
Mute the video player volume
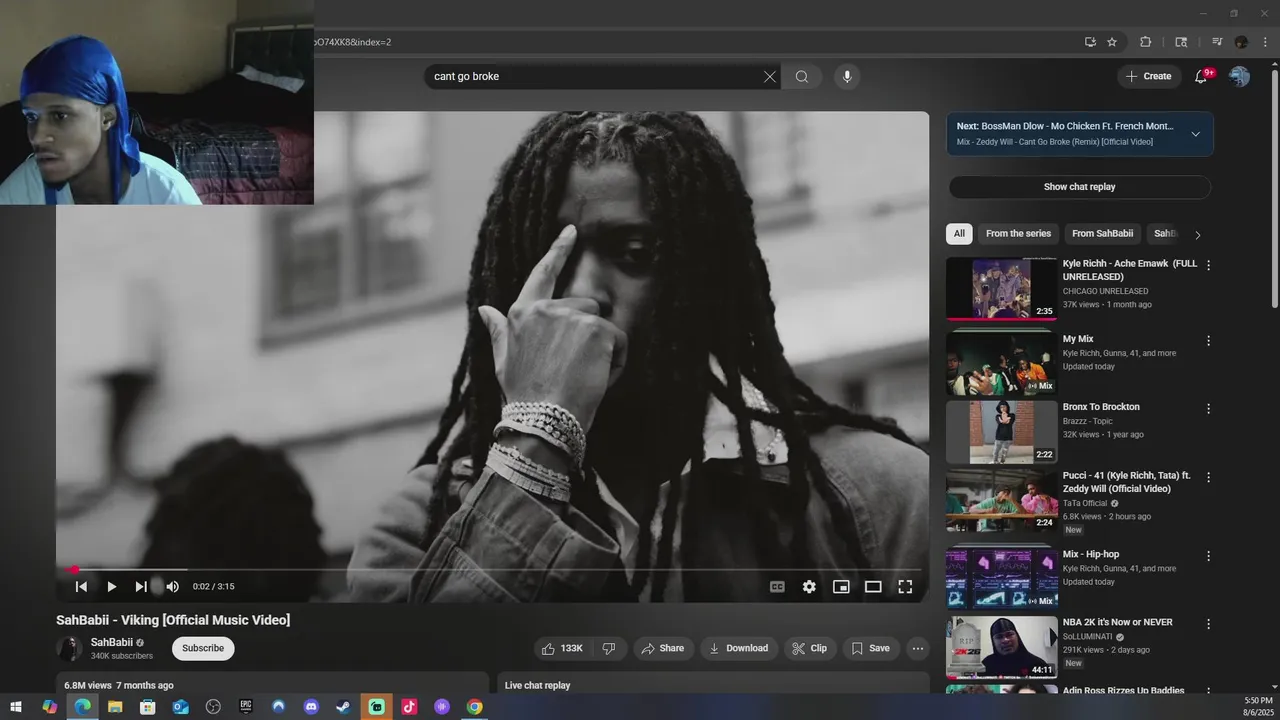click(x=172, y=587)
